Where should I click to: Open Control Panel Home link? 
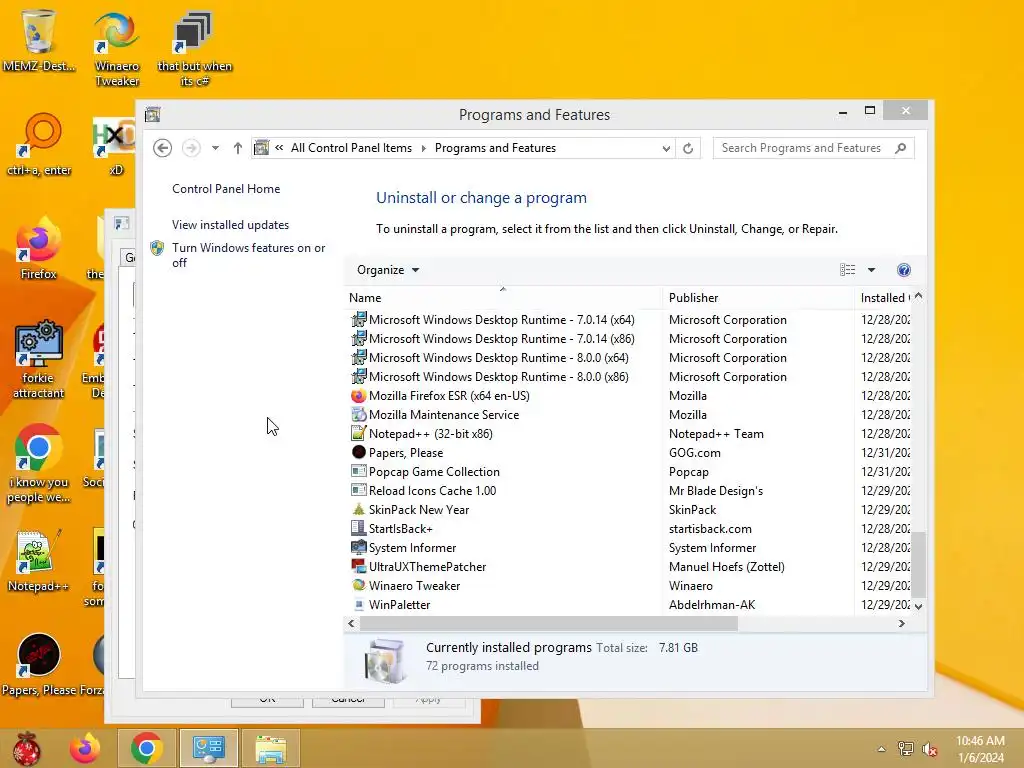click(226, 189)
